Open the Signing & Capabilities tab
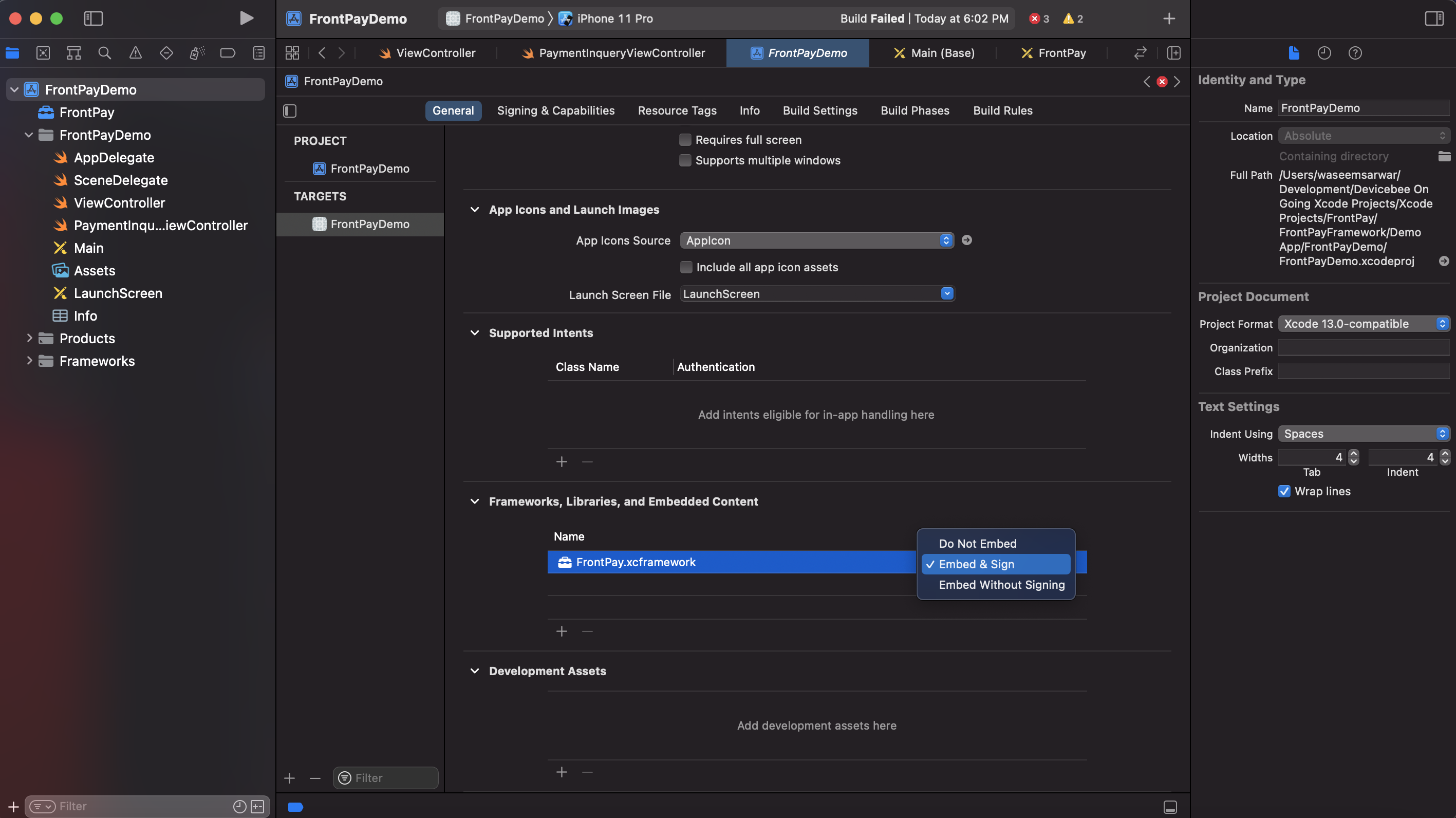This screenshot has width=1456, height=818. coord(555,111)
